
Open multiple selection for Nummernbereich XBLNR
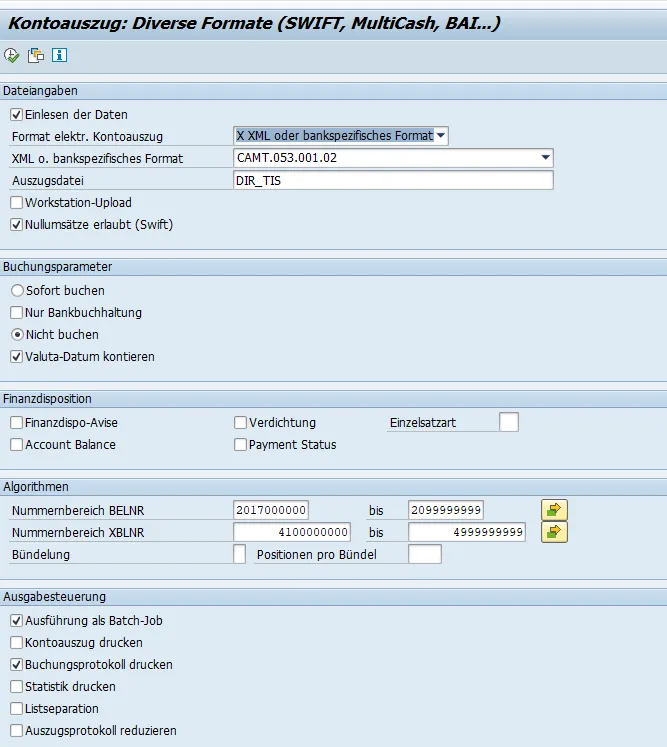coord(554,532)
